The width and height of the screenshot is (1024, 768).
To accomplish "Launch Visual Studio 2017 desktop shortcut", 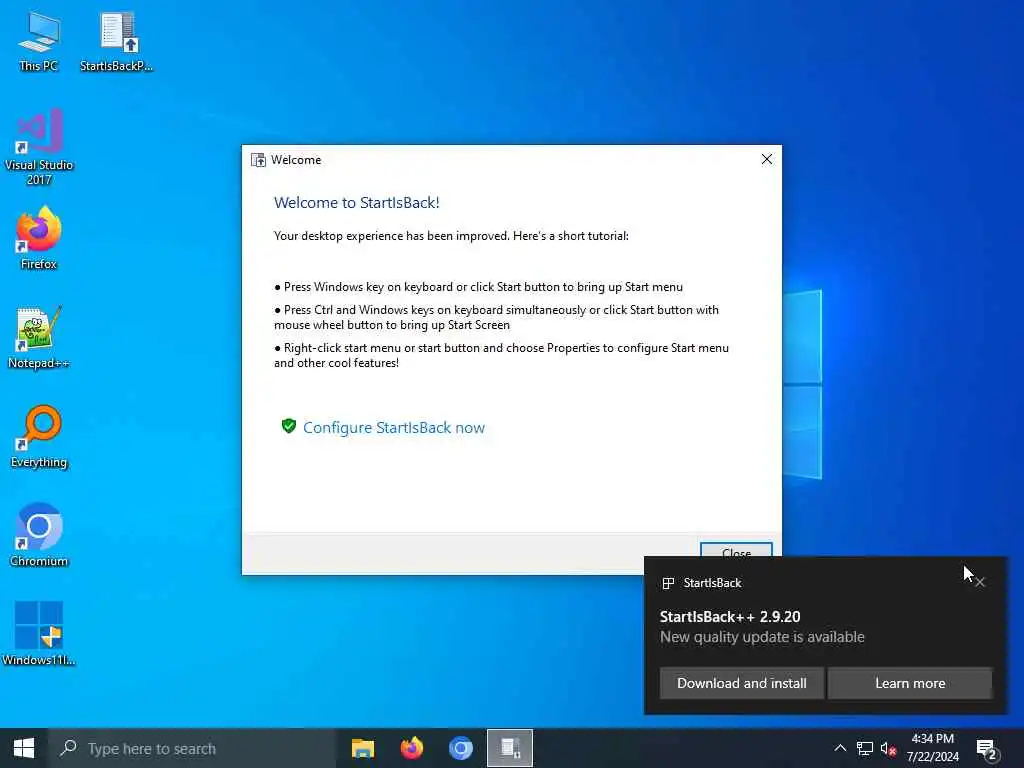I will click(39, 148).
